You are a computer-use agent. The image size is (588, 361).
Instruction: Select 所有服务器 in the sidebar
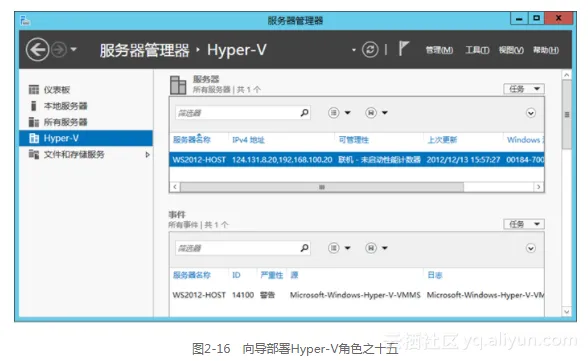pyautogui.click(x=65, y=122)
